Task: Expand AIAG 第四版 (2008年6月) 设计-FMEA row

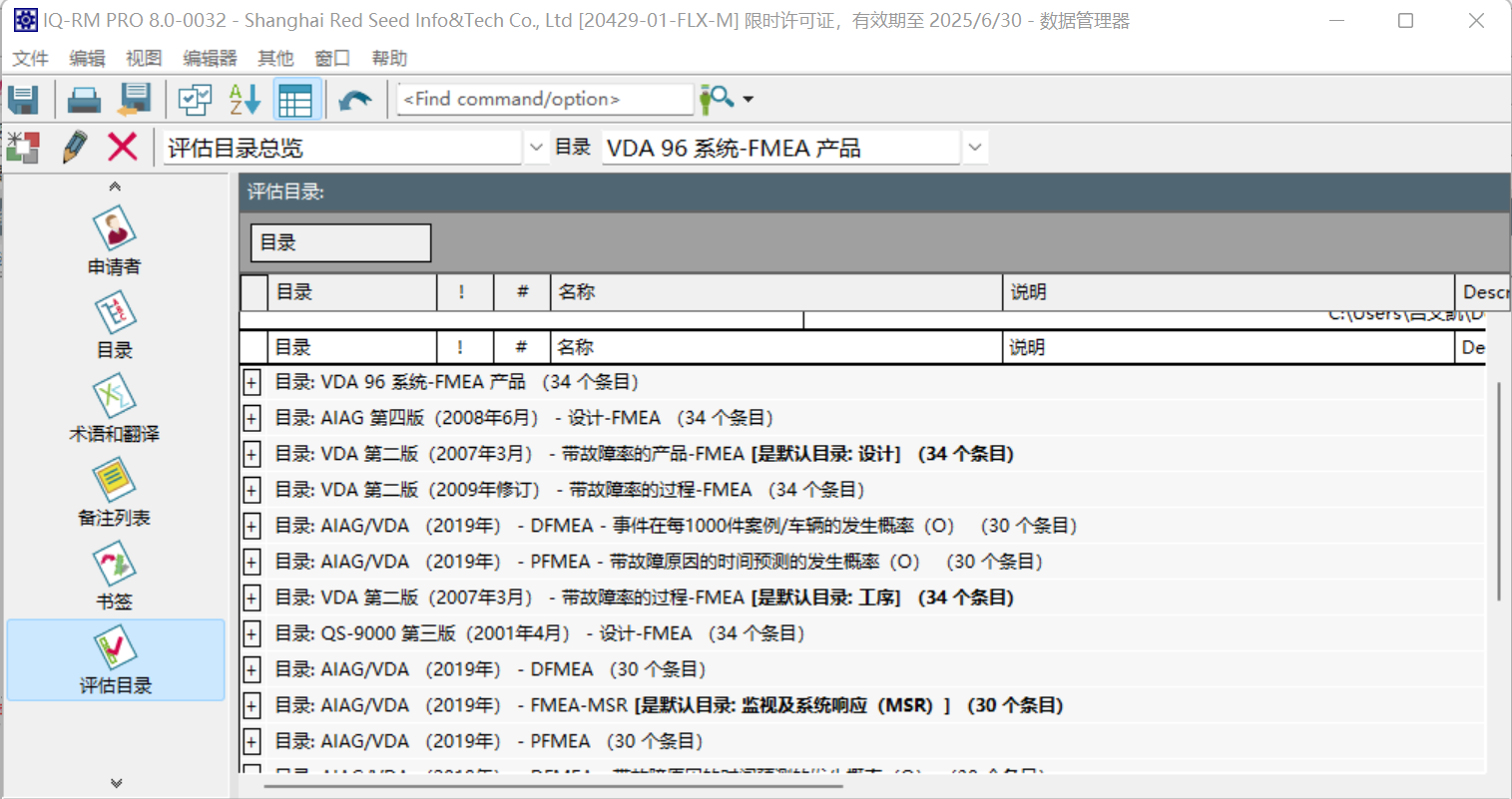Action: [252, 418]
